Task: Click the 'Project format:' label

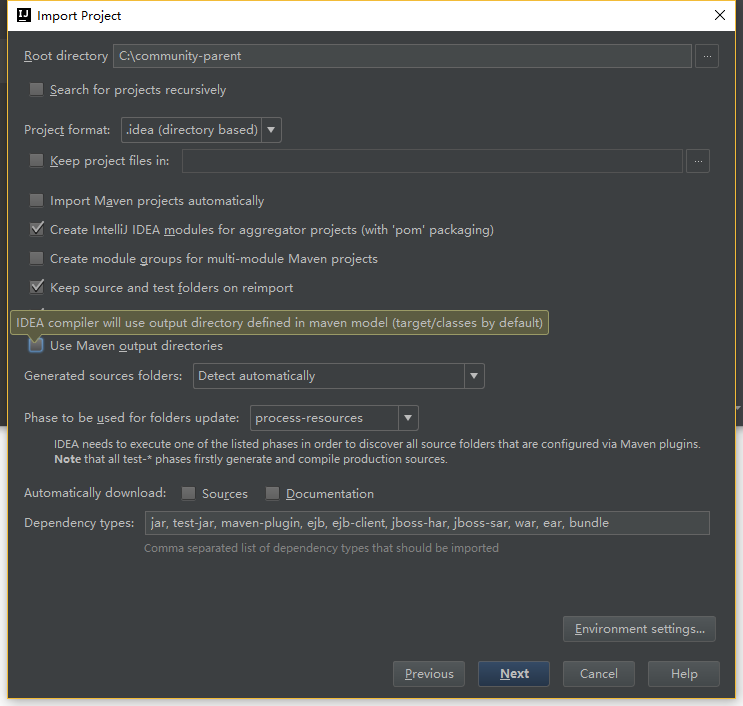Action: 67,130
